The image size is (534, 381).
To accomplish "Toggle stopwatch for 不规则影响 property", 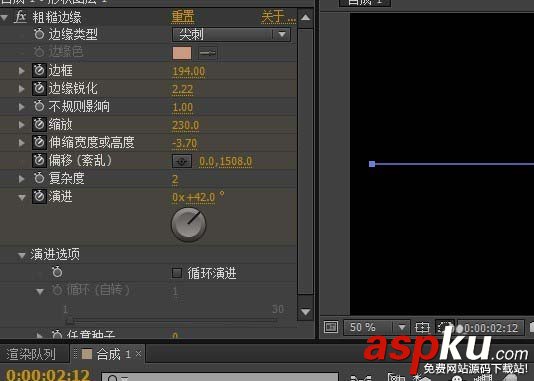I will 39,106.
